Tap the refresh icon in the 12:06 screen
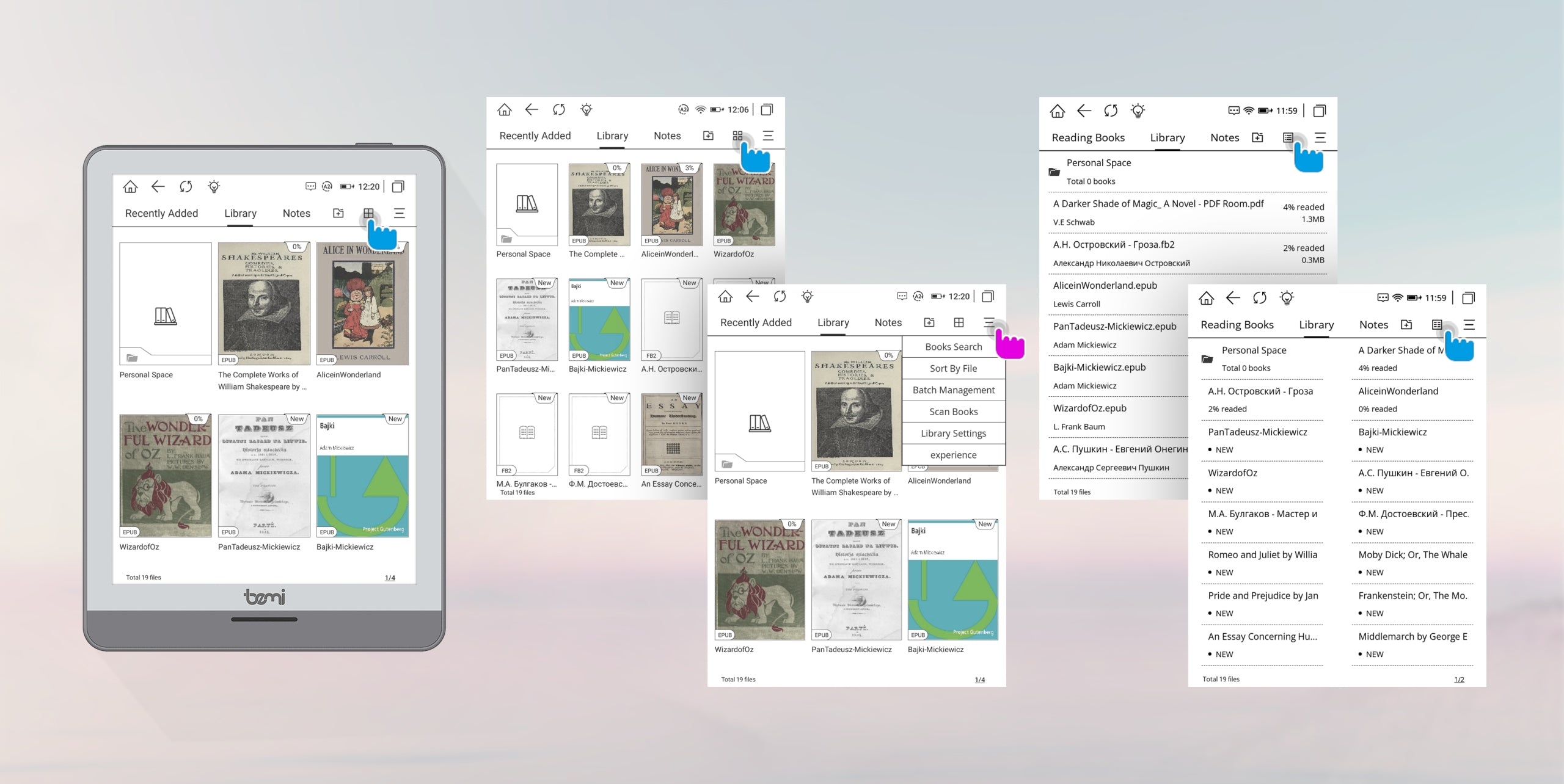Image resolution: width=1564 pixels, height=784 pixels. pos(558,110)
